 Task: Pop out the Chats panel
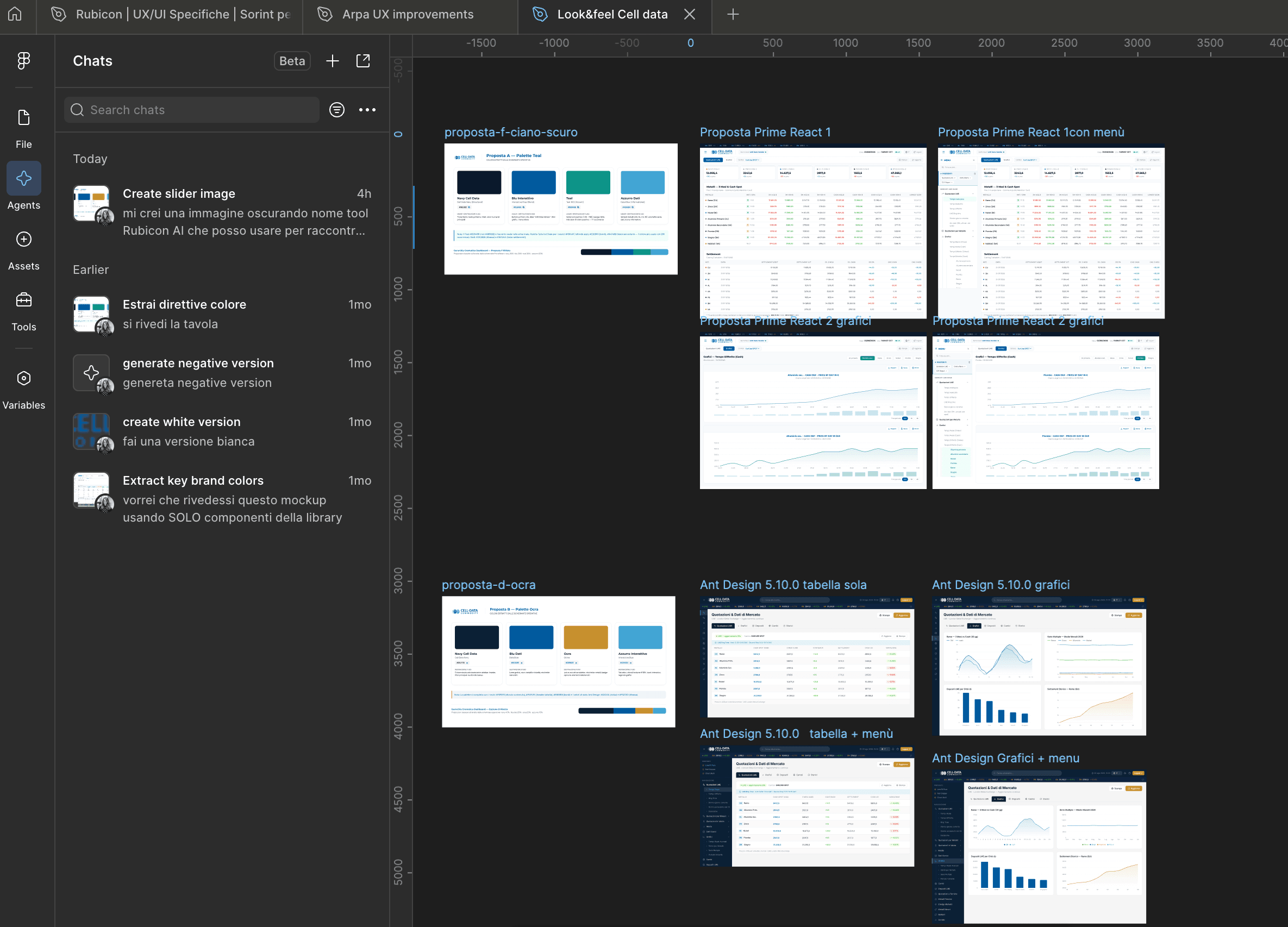(x=363, y=61)
